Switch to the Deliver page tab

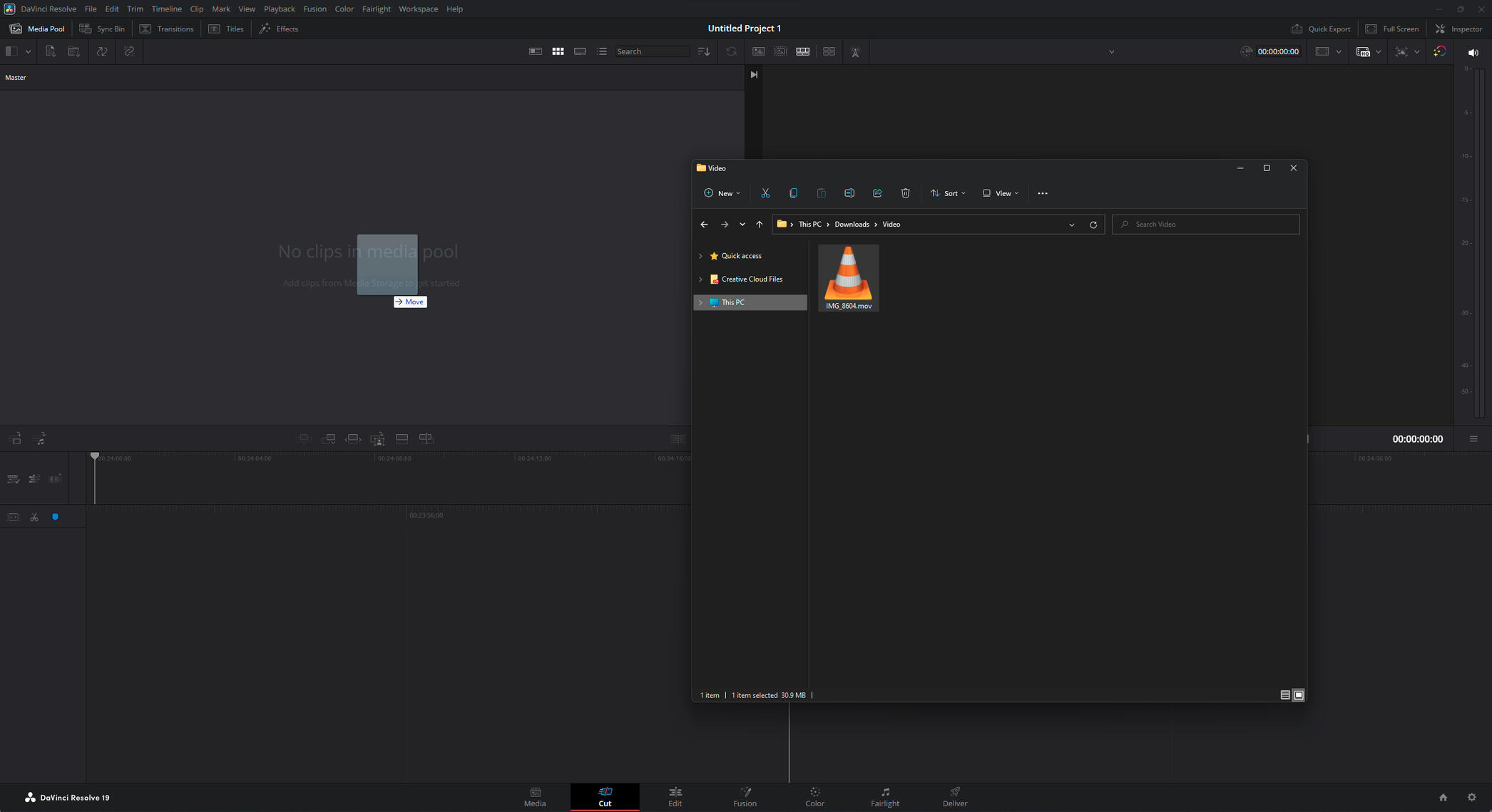point(954,797)
